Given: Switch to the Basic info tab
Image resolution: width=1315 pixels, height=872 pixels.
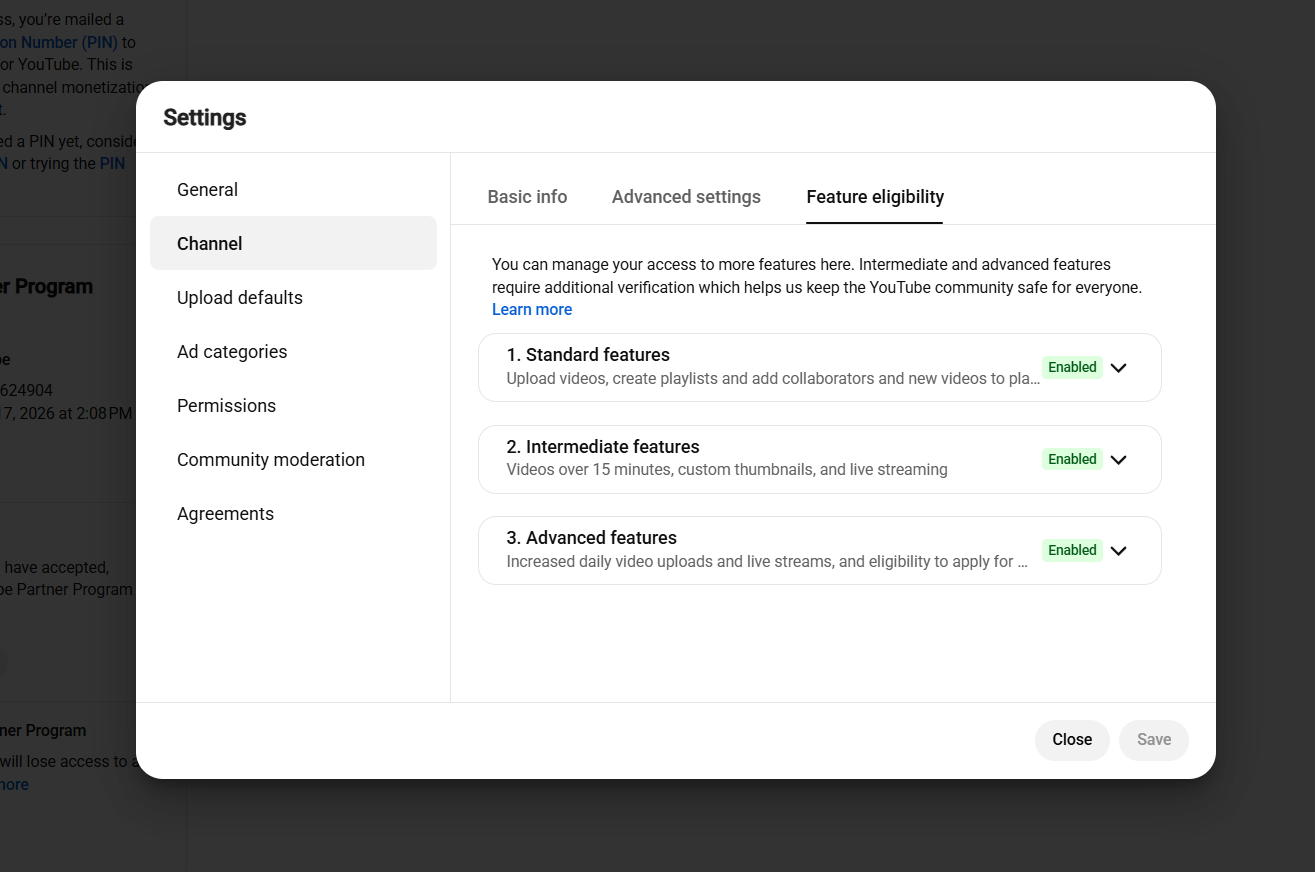Looking at the screenshot, I should (x=527, y=197).
